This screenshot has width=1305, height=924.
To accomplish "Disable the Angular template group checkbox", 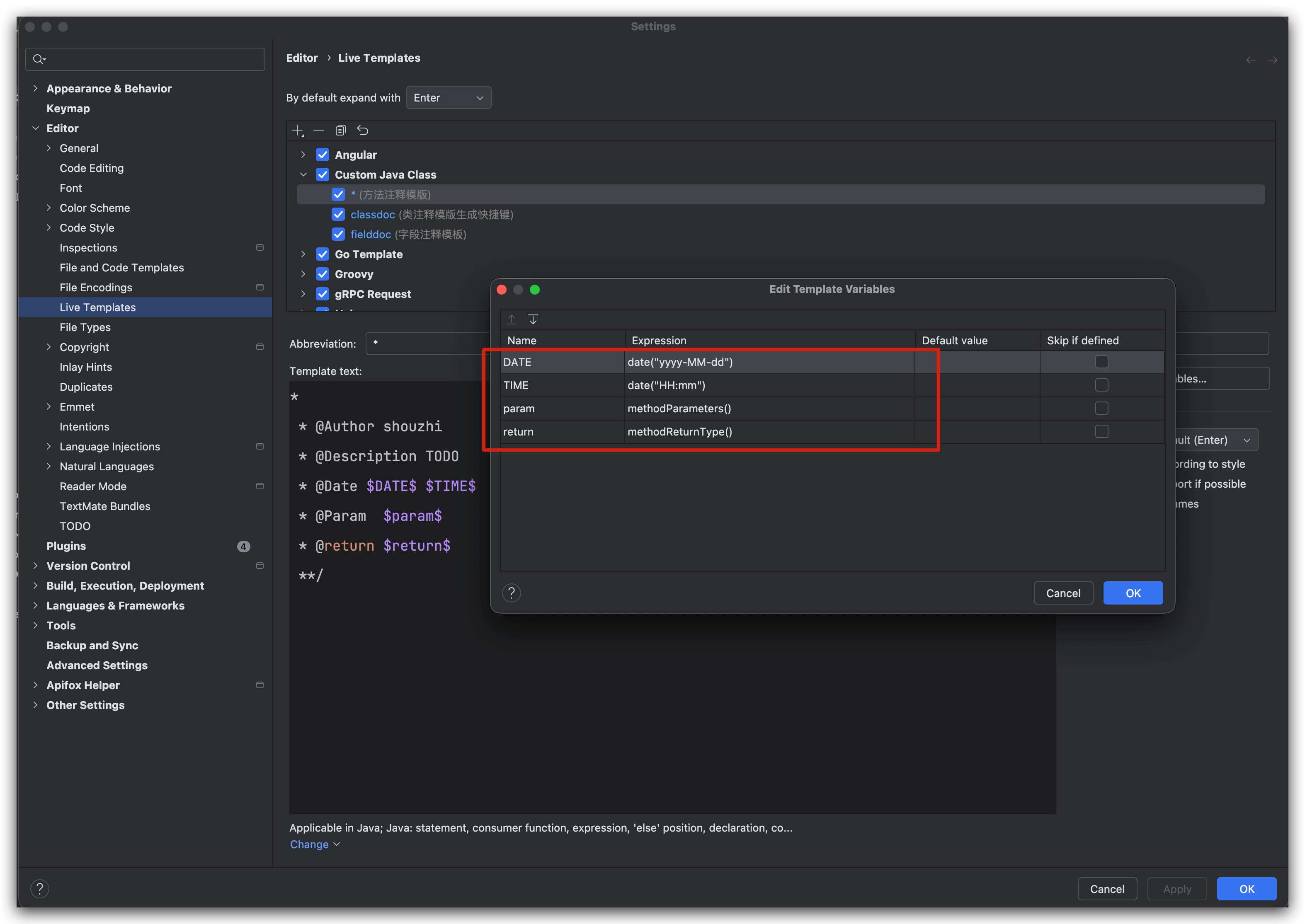I will 323,155.
